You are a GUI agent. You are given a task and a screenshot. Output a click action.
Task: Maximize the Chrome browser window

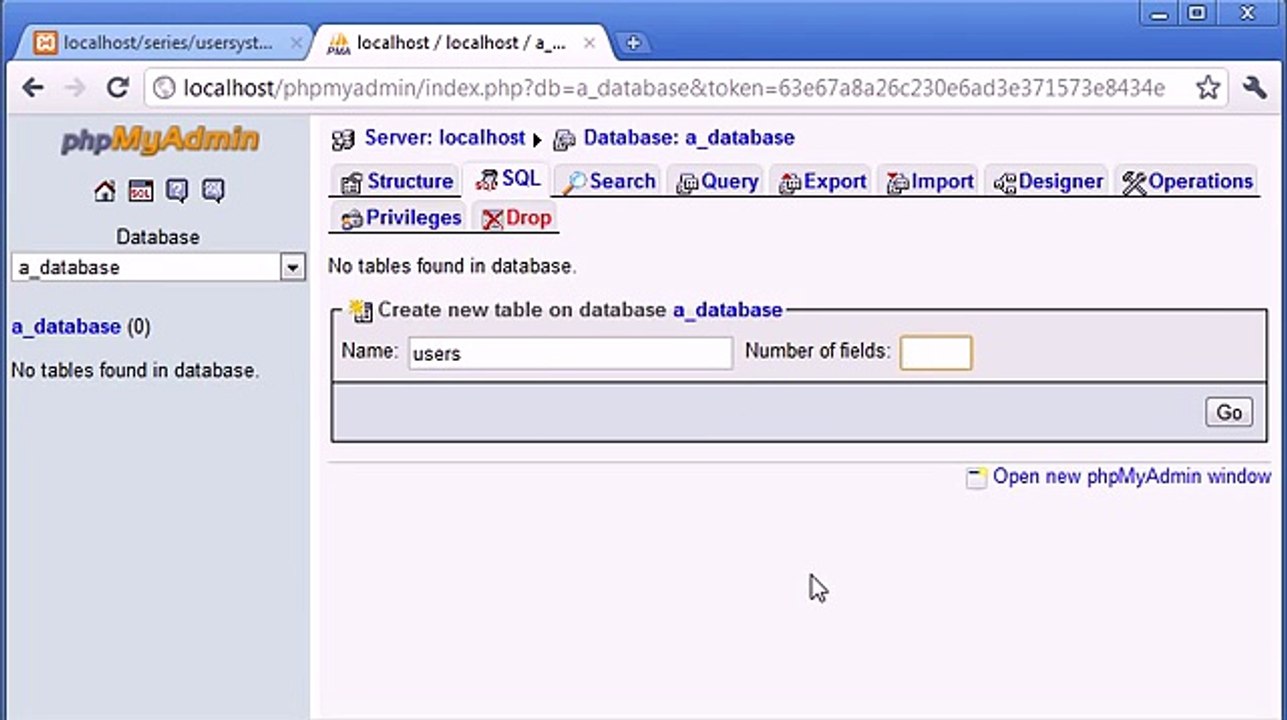[x=1196, y=13]
